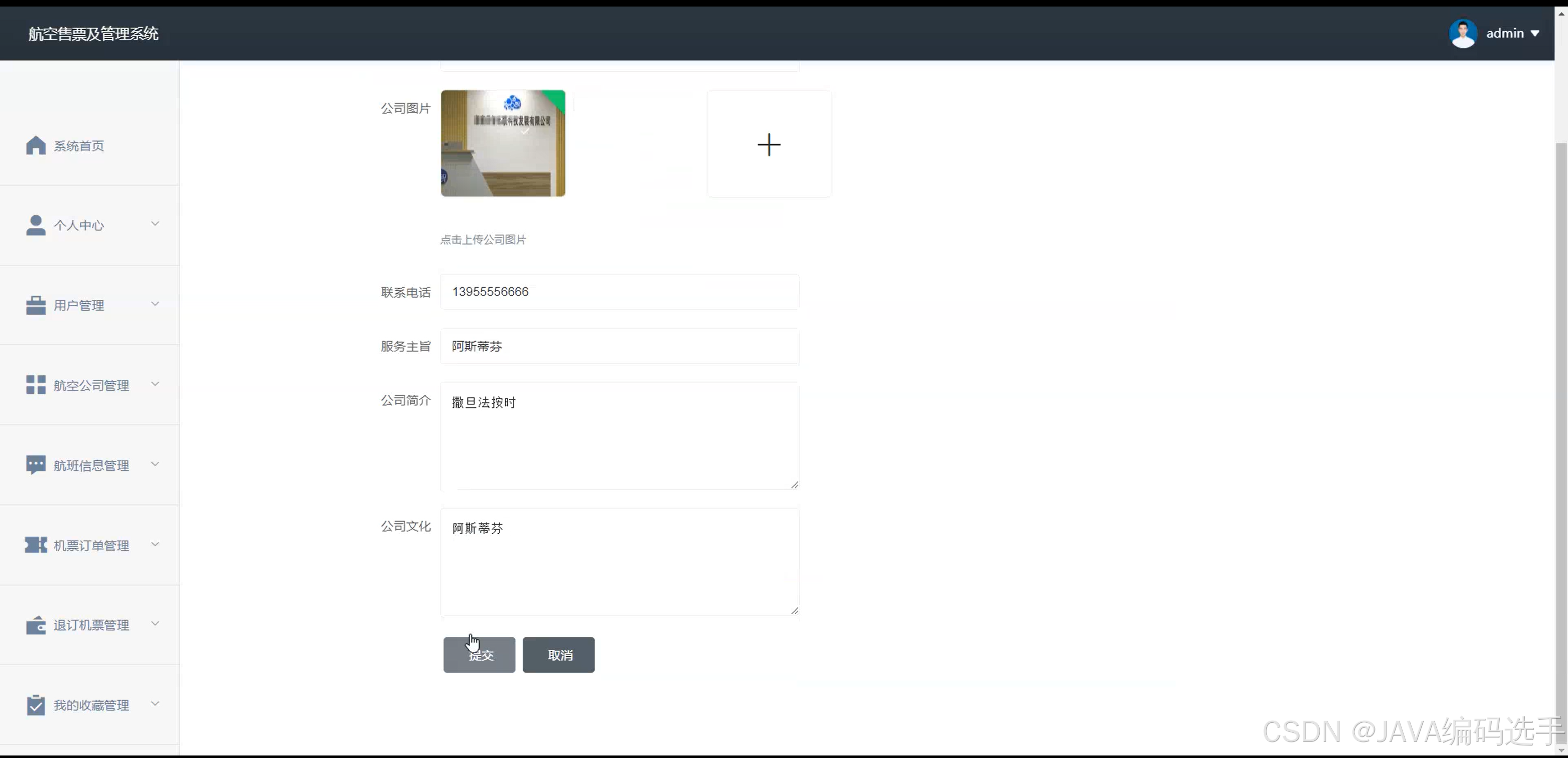Open 航班信息管理 menu item

tap(91, 466)
